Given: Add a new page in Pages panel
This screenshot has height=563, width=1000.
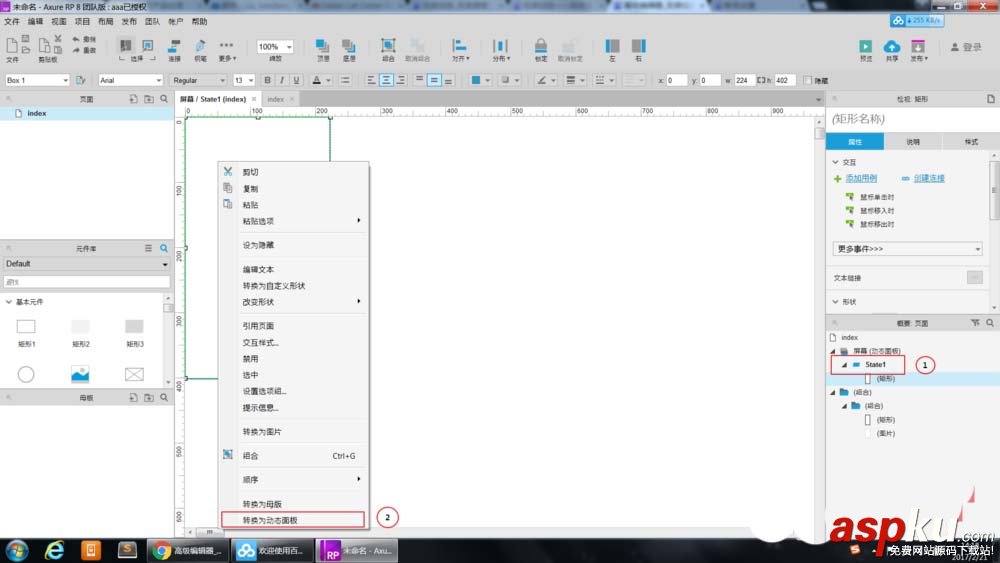Looking at the screenshot, I should point(133,99).
